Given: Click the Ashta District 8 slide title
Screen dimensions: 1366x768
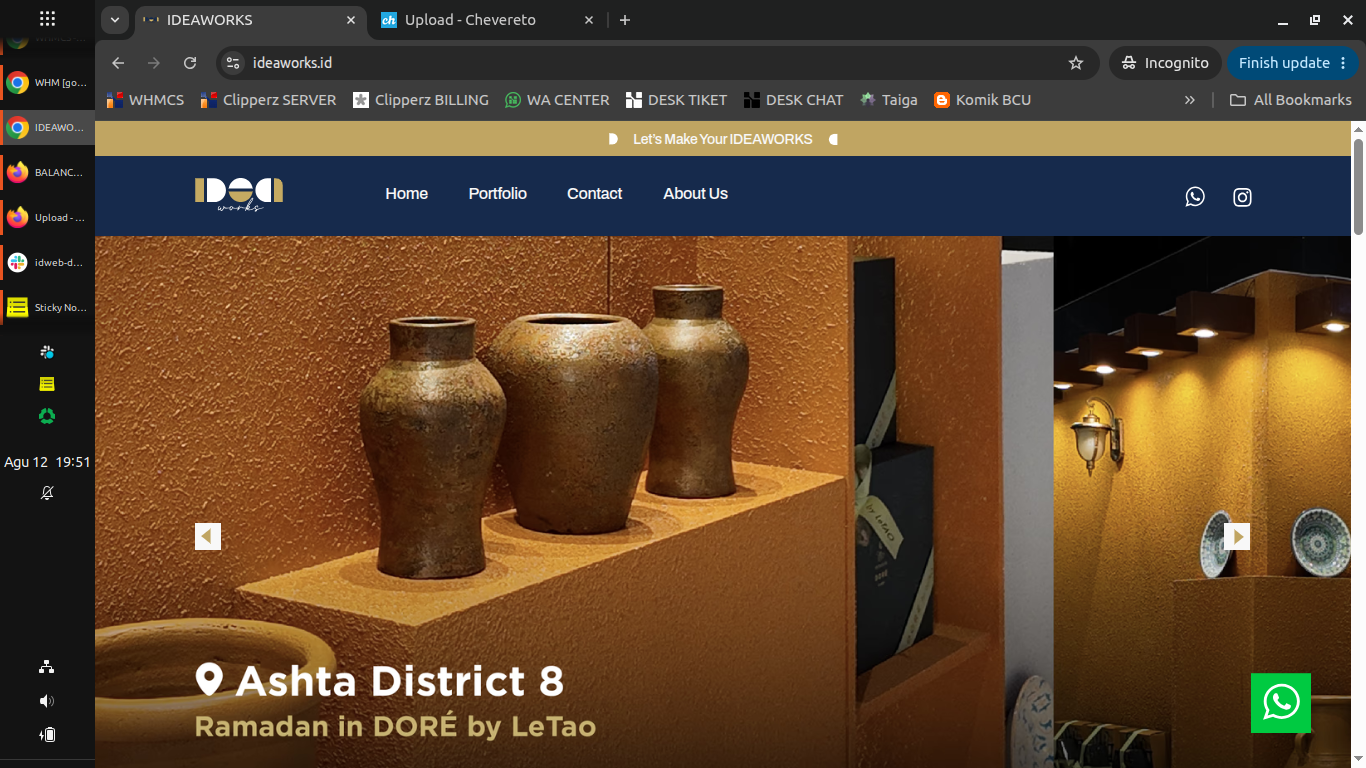Looking at the screenshot, I should [x=400, y=681].
